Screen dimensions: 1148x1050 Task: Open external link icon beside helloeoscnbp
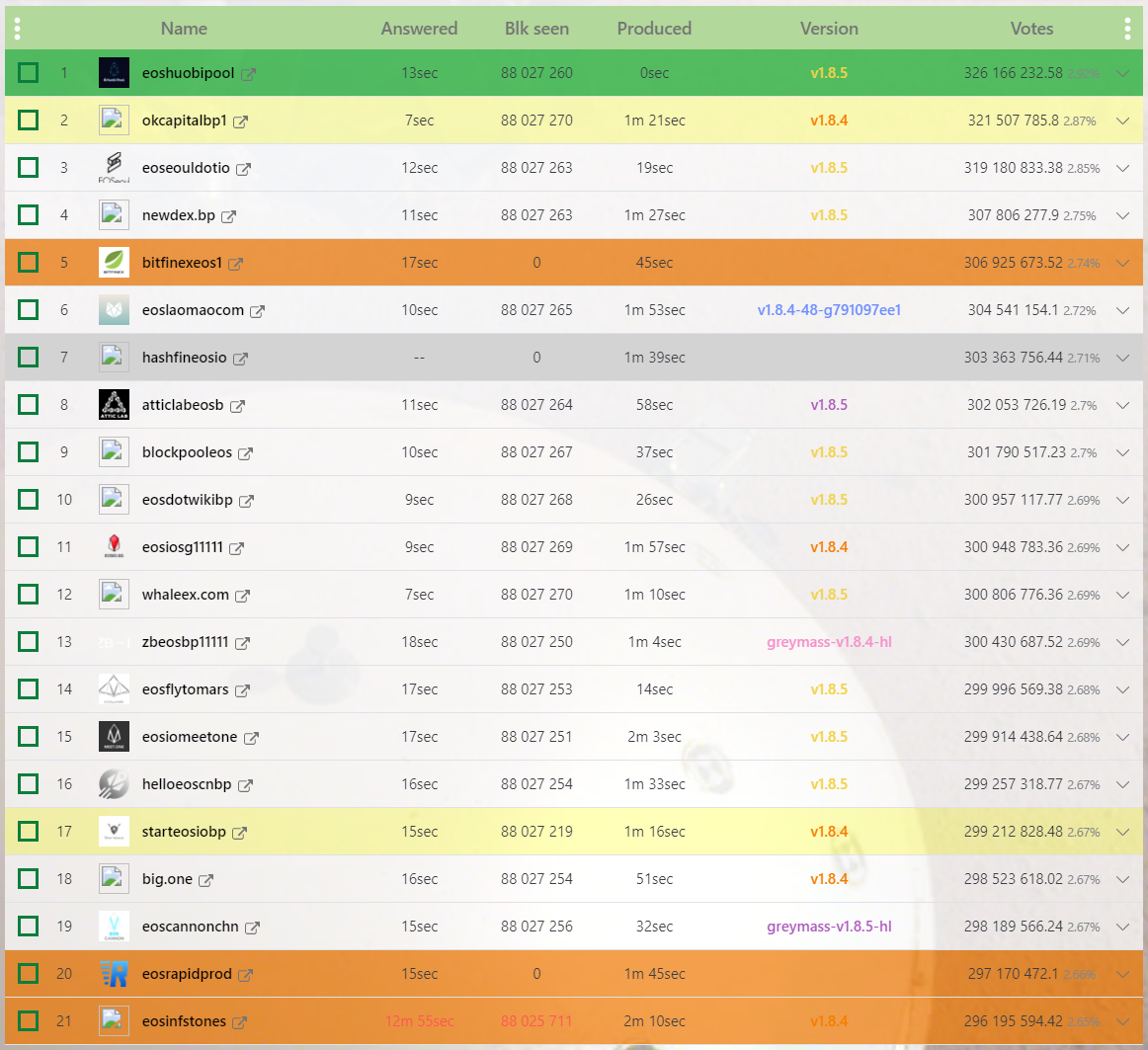click(x=245, y=785)
